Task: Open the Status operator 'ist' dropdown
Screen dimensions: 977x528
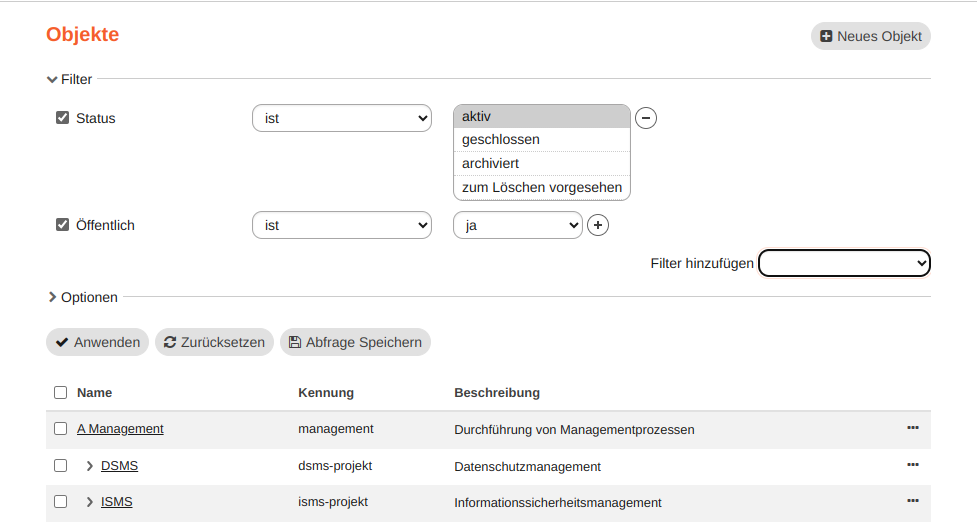Action: [x=341, y=118]
